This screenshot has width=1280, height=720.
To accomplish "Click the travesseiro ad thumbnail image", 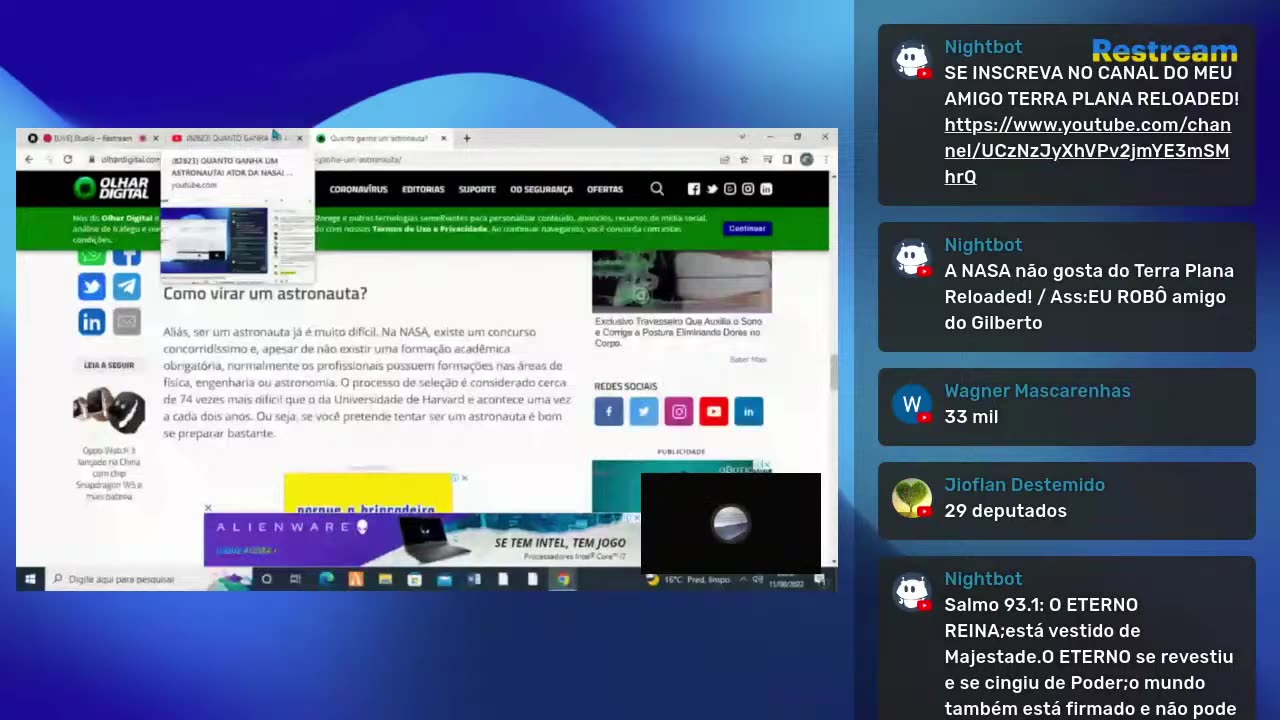I will [682, 282].
